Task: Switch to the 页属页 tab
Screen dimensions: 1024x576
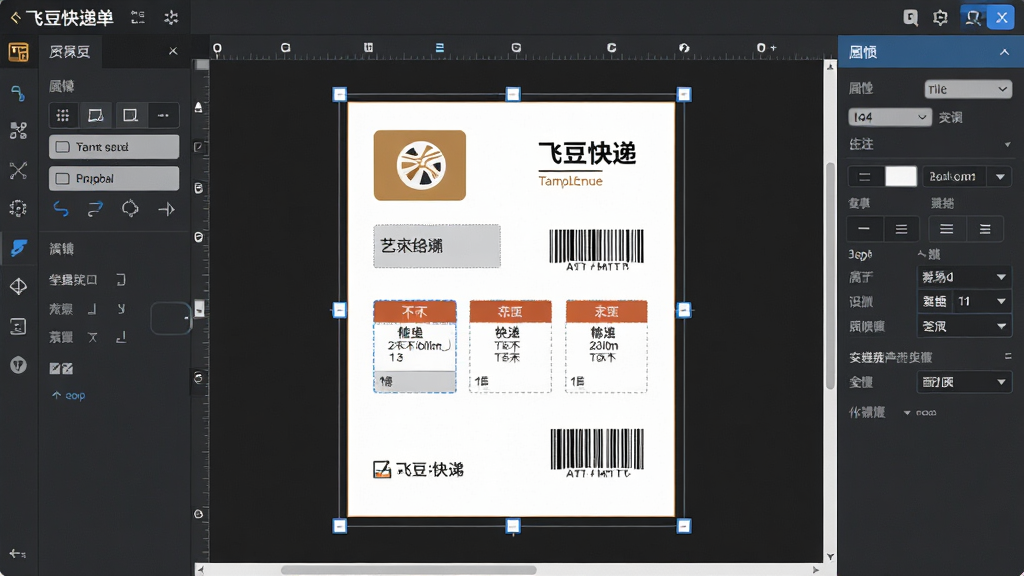Action: tap(70, 52)
